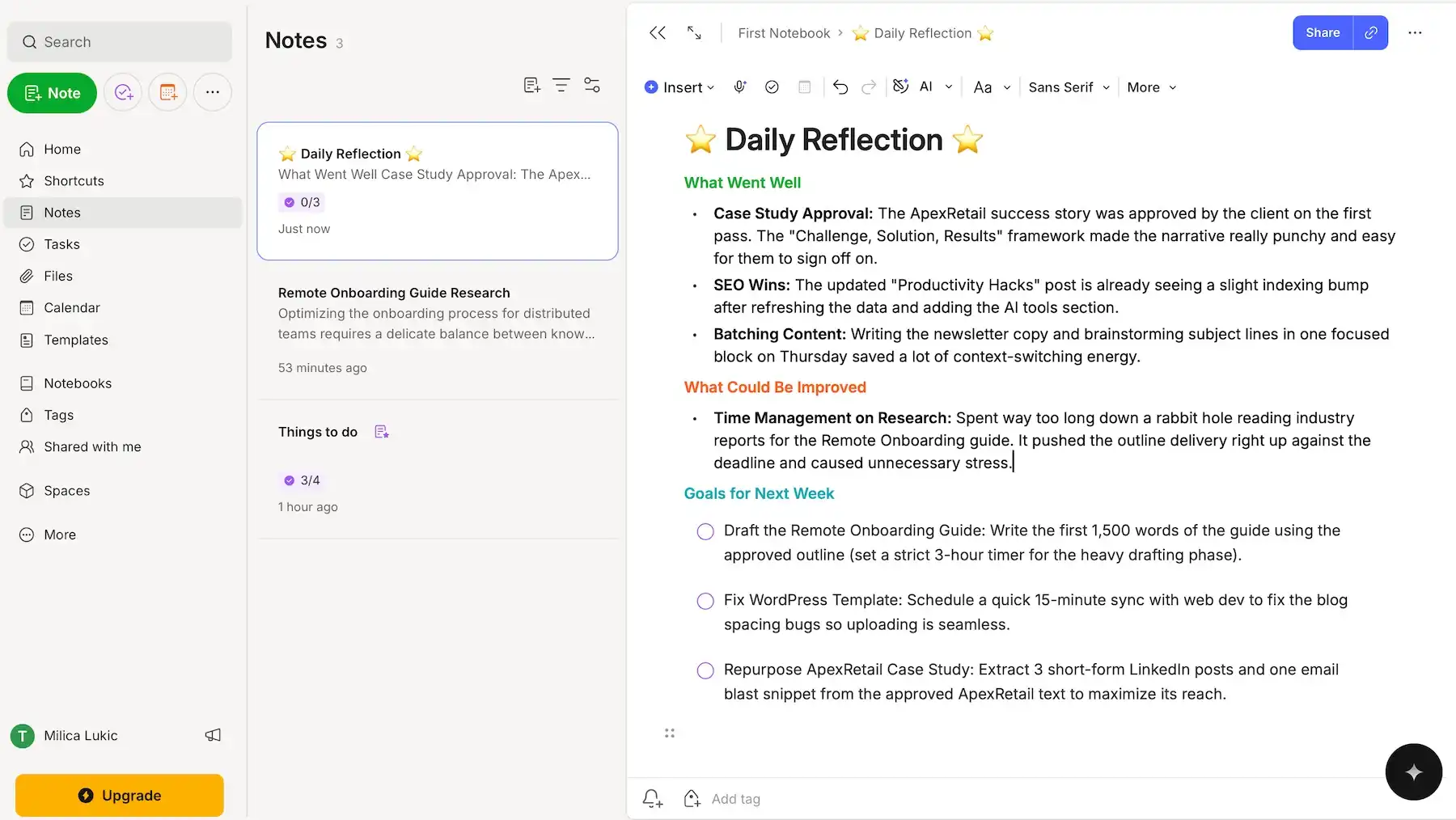
Task: Redo last edit
Action: [x=869, y=87]
